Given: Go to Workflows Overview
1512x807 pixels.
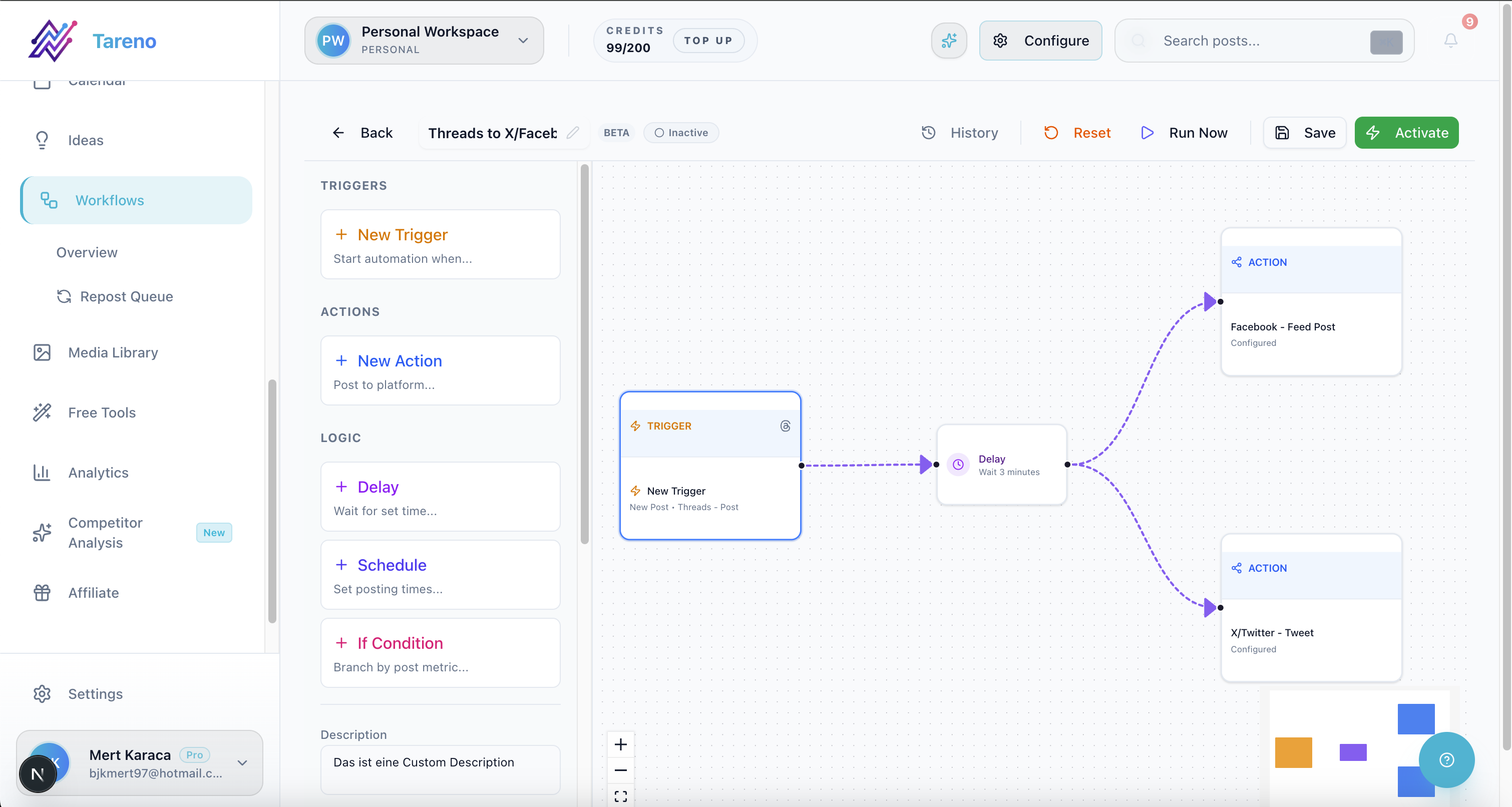Looking at the screenshot, I should 87,252.
